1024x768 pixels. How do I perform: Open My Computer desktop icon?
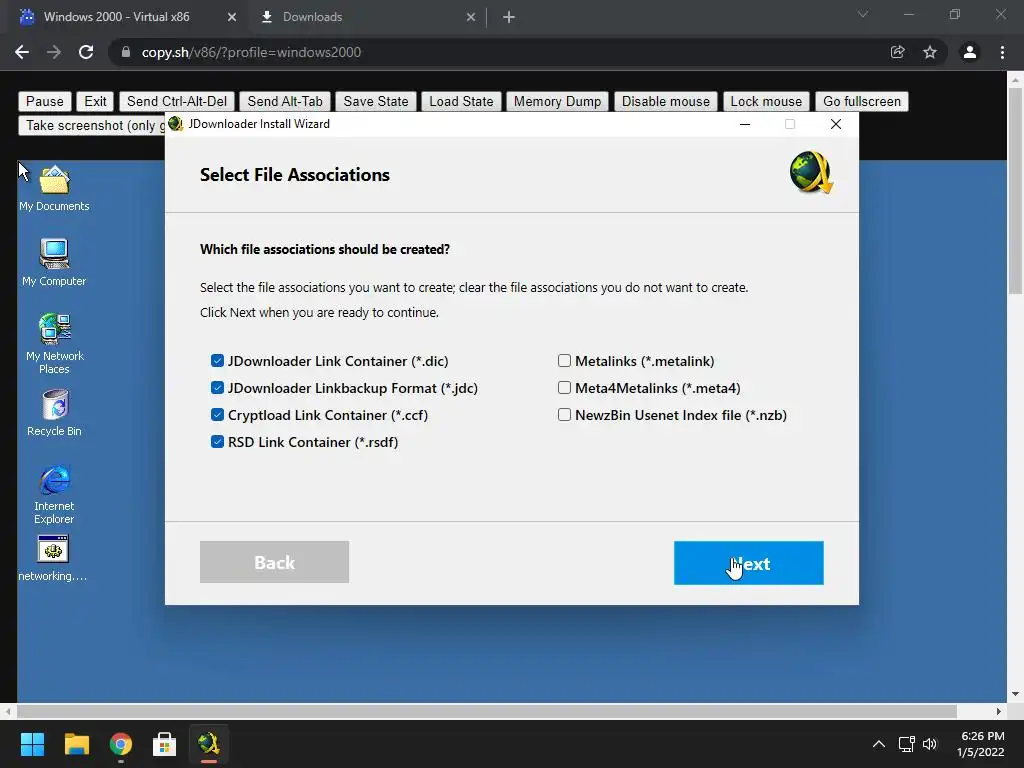(54, 263)
